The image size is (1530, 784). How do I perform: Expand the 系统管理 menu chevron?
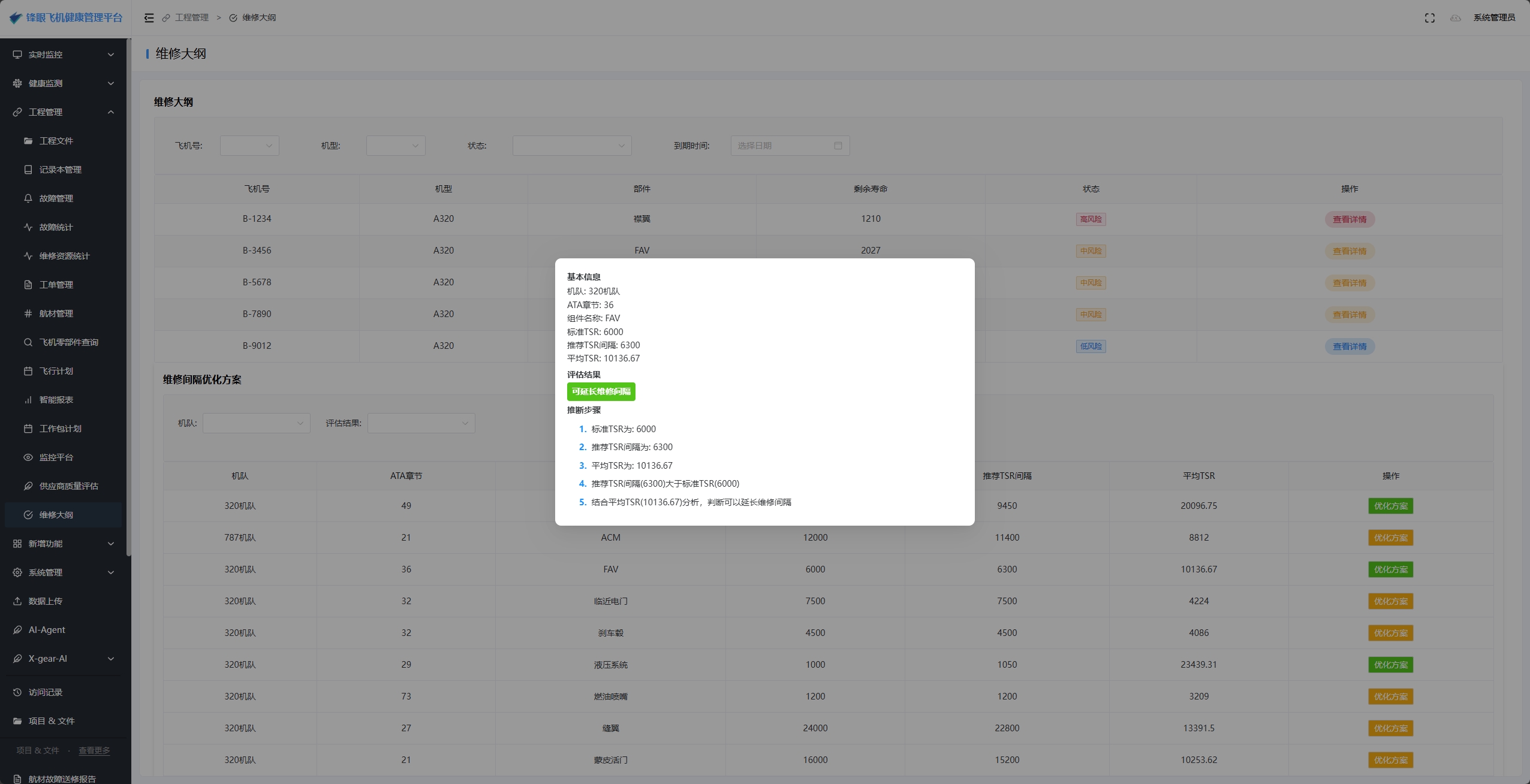(x=111, y=572)
